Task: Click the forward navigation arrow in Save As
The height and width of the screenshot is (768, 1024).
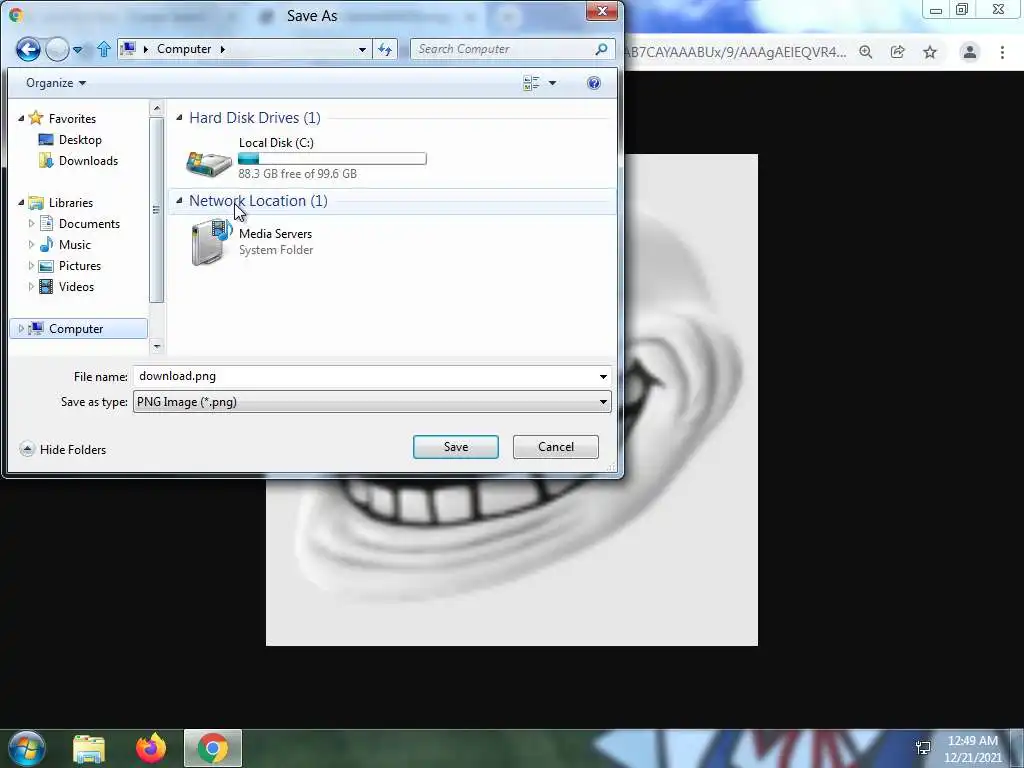Action: point(57,49)
